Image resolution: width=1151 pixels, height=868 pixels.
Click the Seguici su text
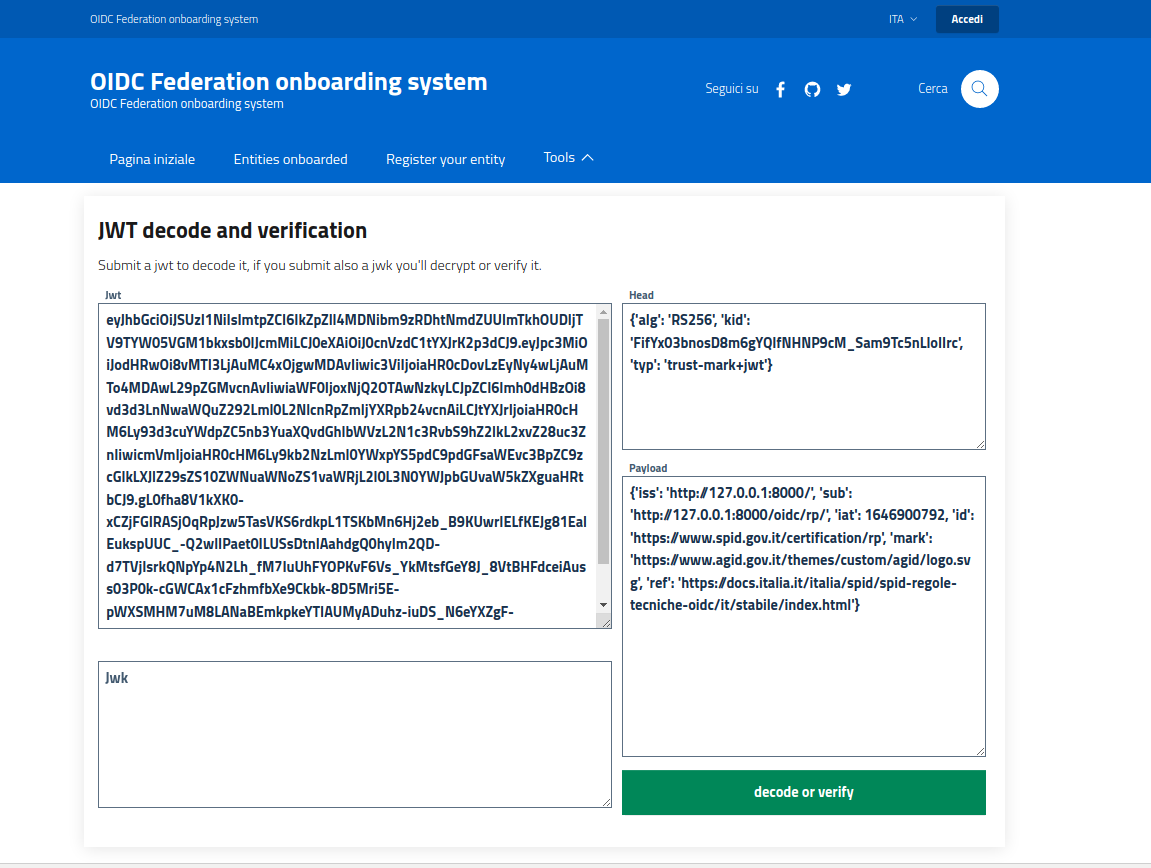point(732,89)
